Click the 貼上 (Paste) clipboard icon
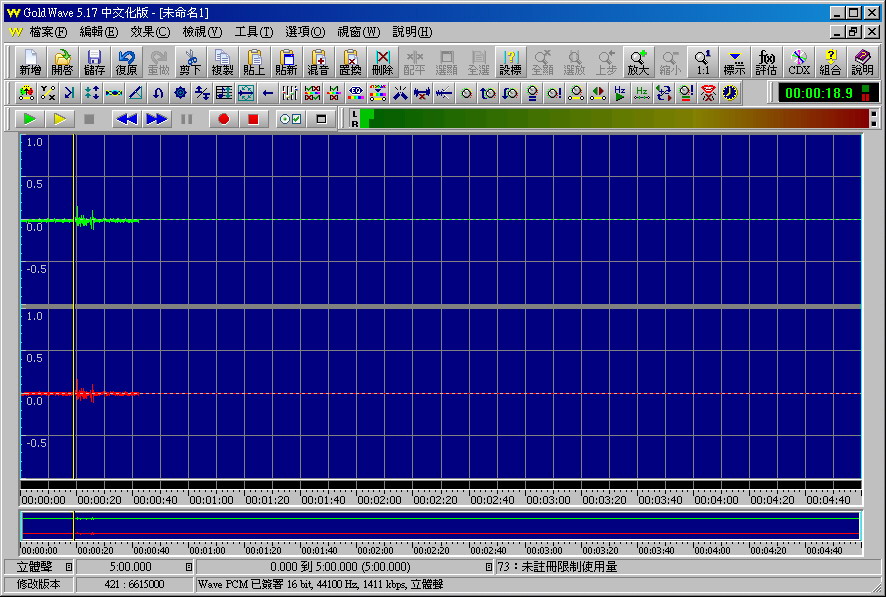Screen dimensions: 886x597 pyautogui.click(x=254, y=62)
